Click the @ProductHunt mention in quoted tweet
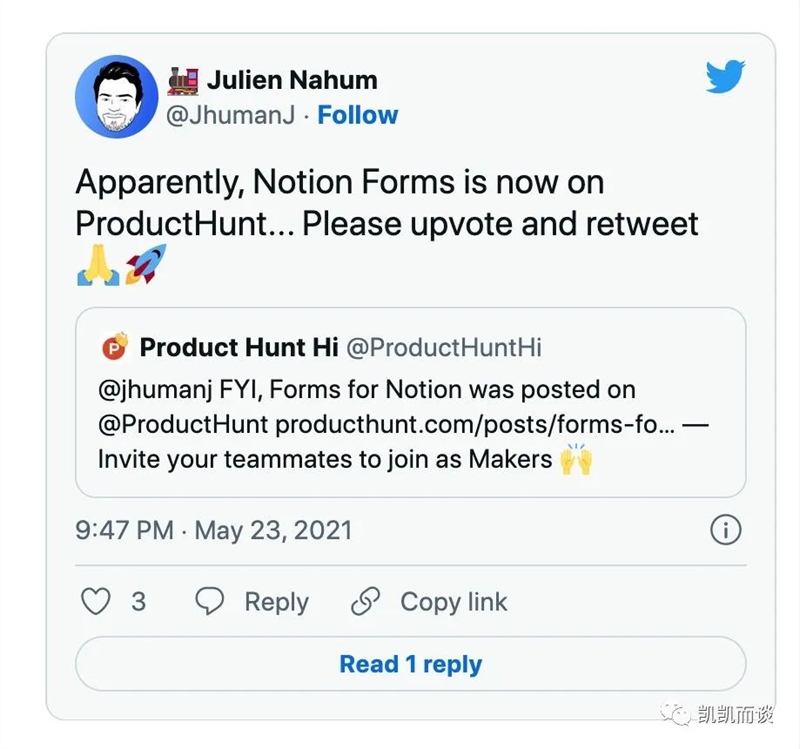The height and width of the screenshot is (749, 800). (x=183, y=425)
